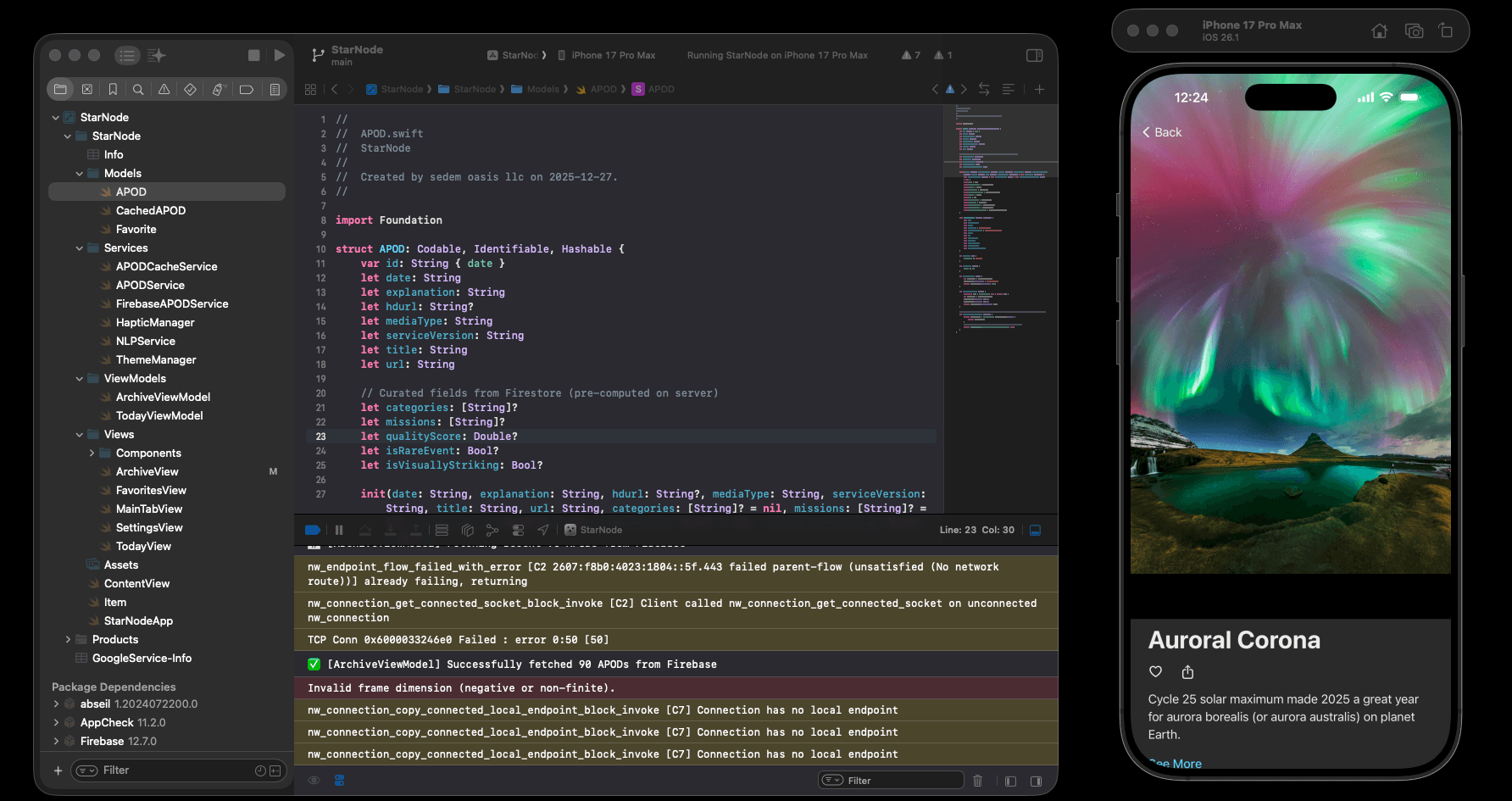Expand the Components folder

coord(92,453)
